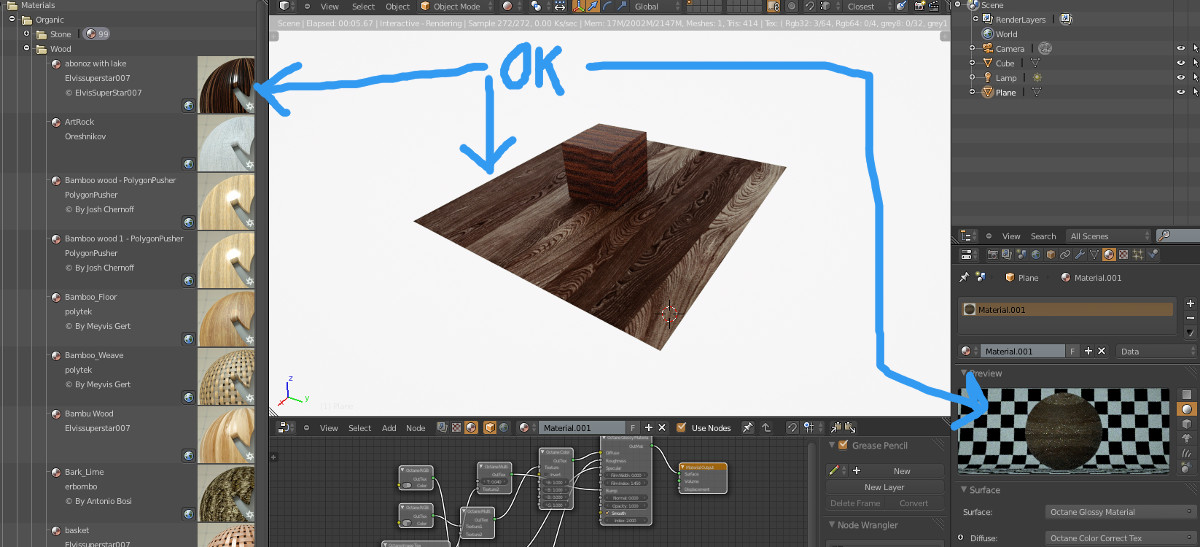The image size is (1200, 547).
Task: Collapse the Wood folder in materials list
Action: pos(27,48)
